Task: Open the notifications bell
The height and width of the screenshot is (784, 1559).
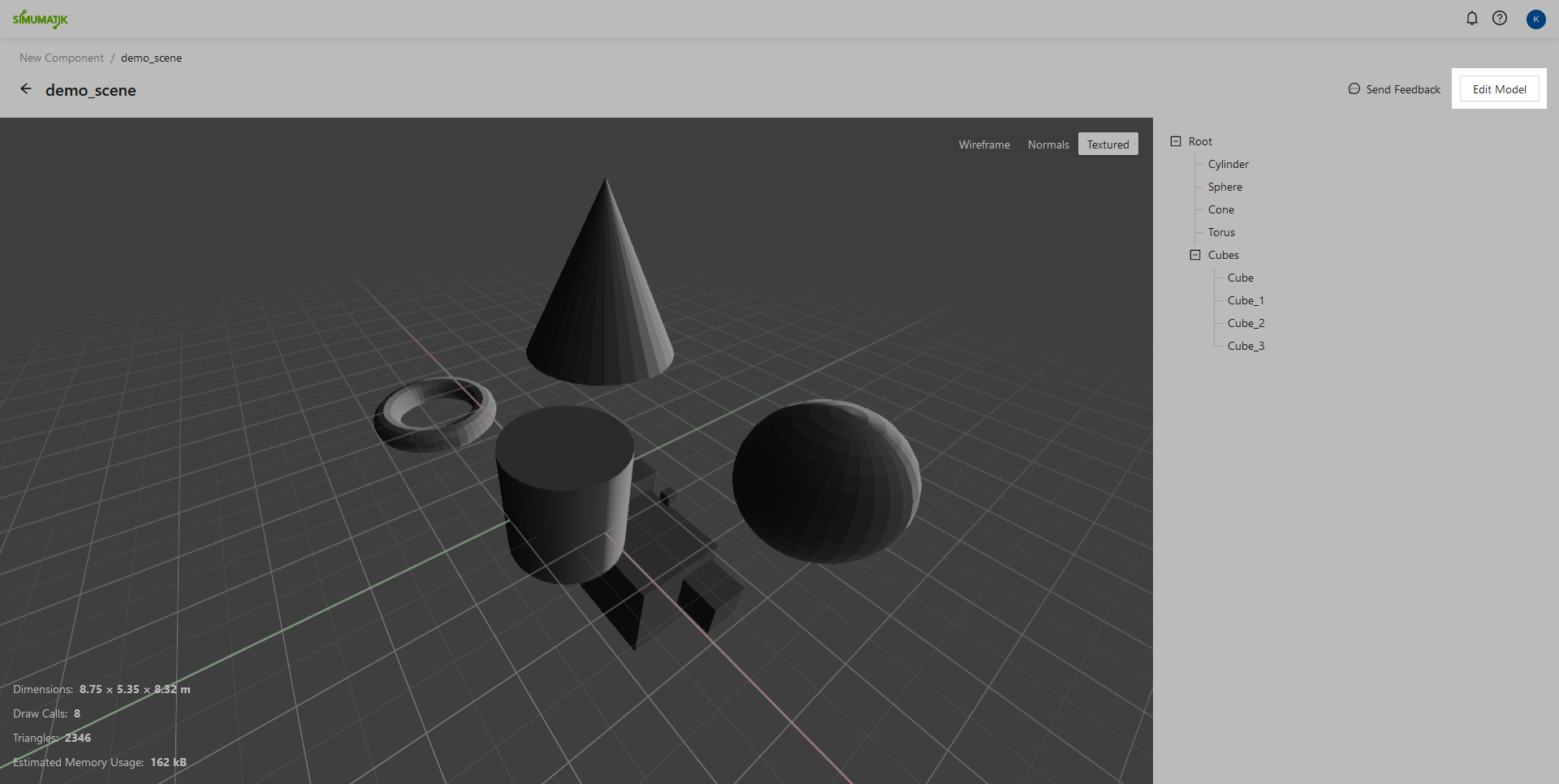Action: tap(1472, 18)
